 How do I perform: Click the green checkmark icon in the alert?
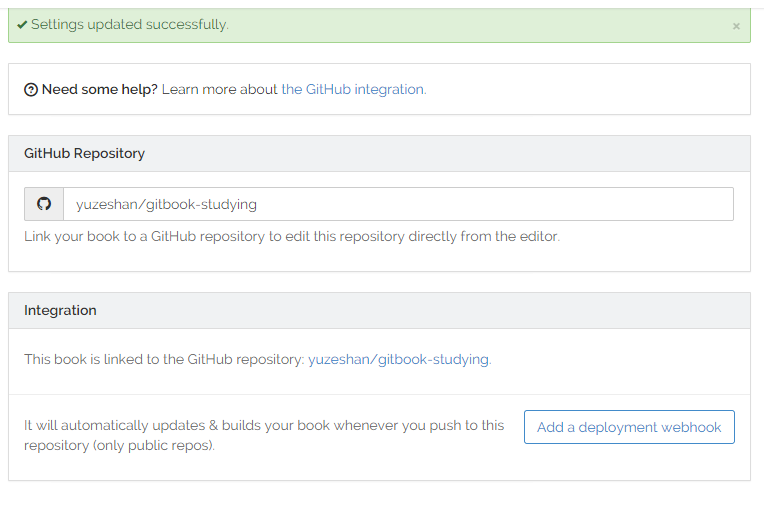[x=22, y=25]
